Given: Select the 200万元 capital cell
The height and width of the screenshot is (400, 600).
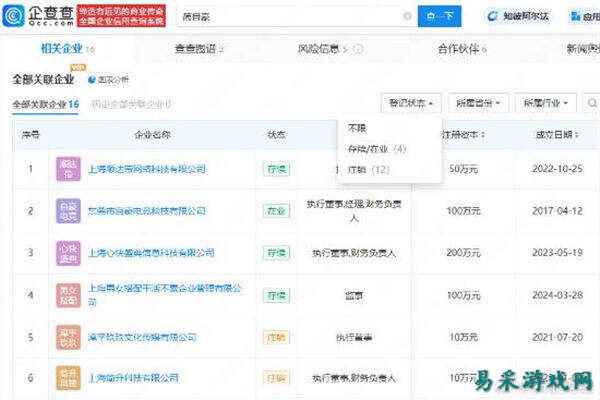Looking at the screenshot, I should click(463, 253).
